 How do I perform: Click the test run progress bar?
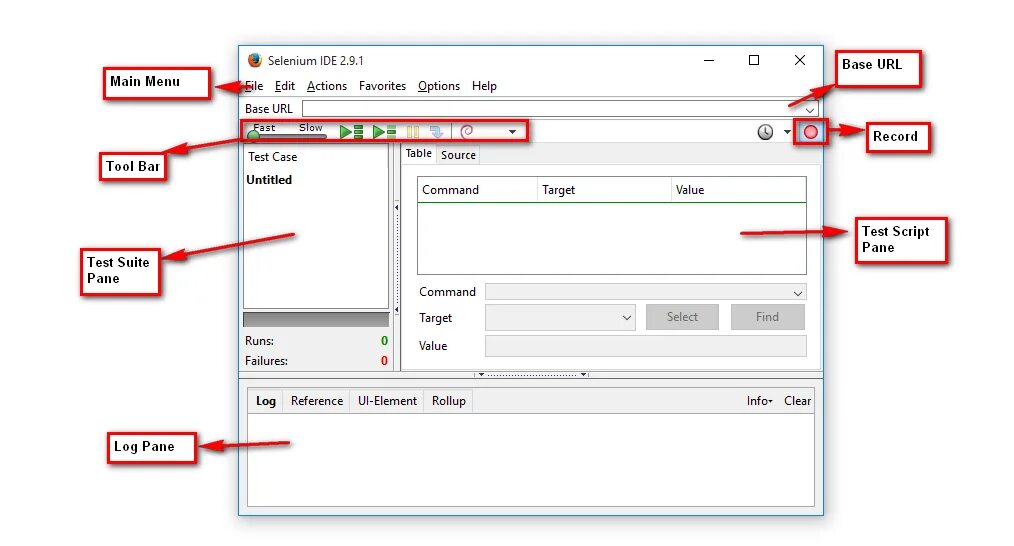(316, 320)
